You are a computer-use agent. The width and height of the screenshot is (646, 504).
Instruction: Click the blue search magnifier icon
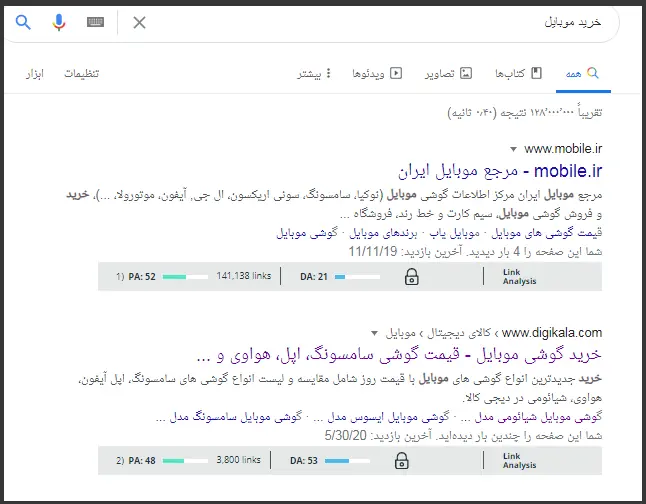(23, 22)
